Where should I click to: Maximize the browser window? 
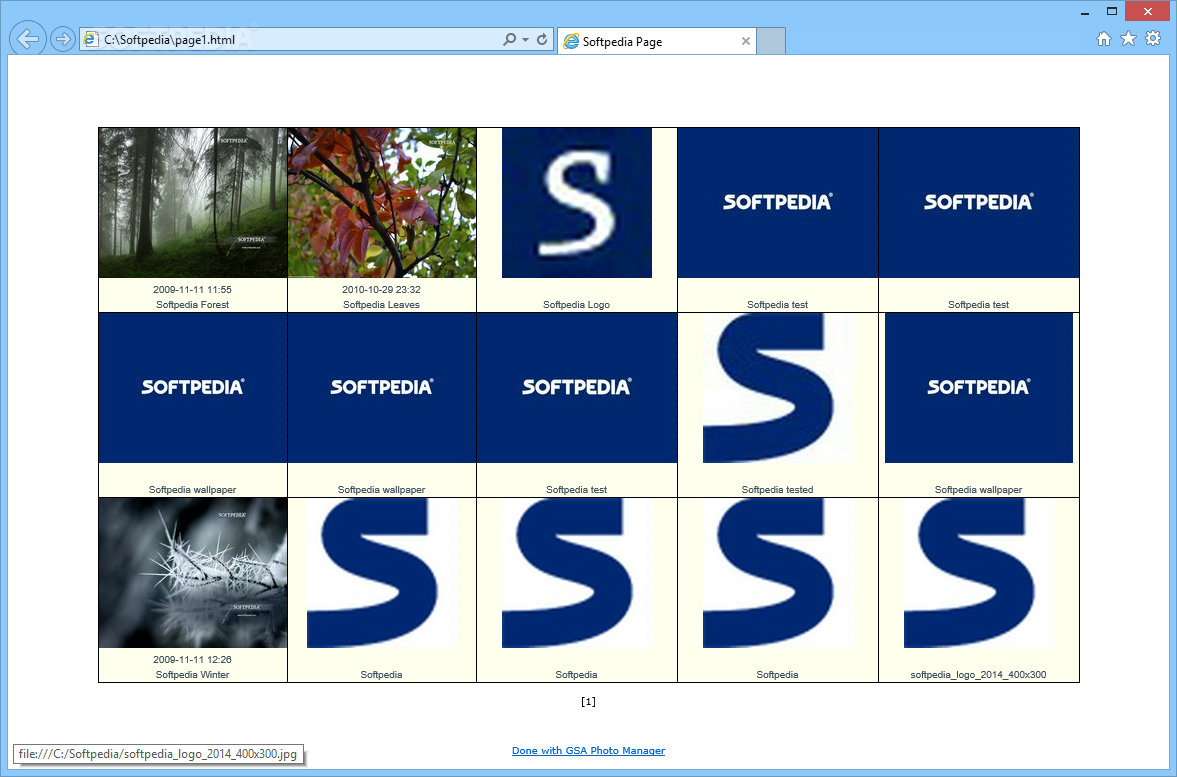coord(1112,11)
